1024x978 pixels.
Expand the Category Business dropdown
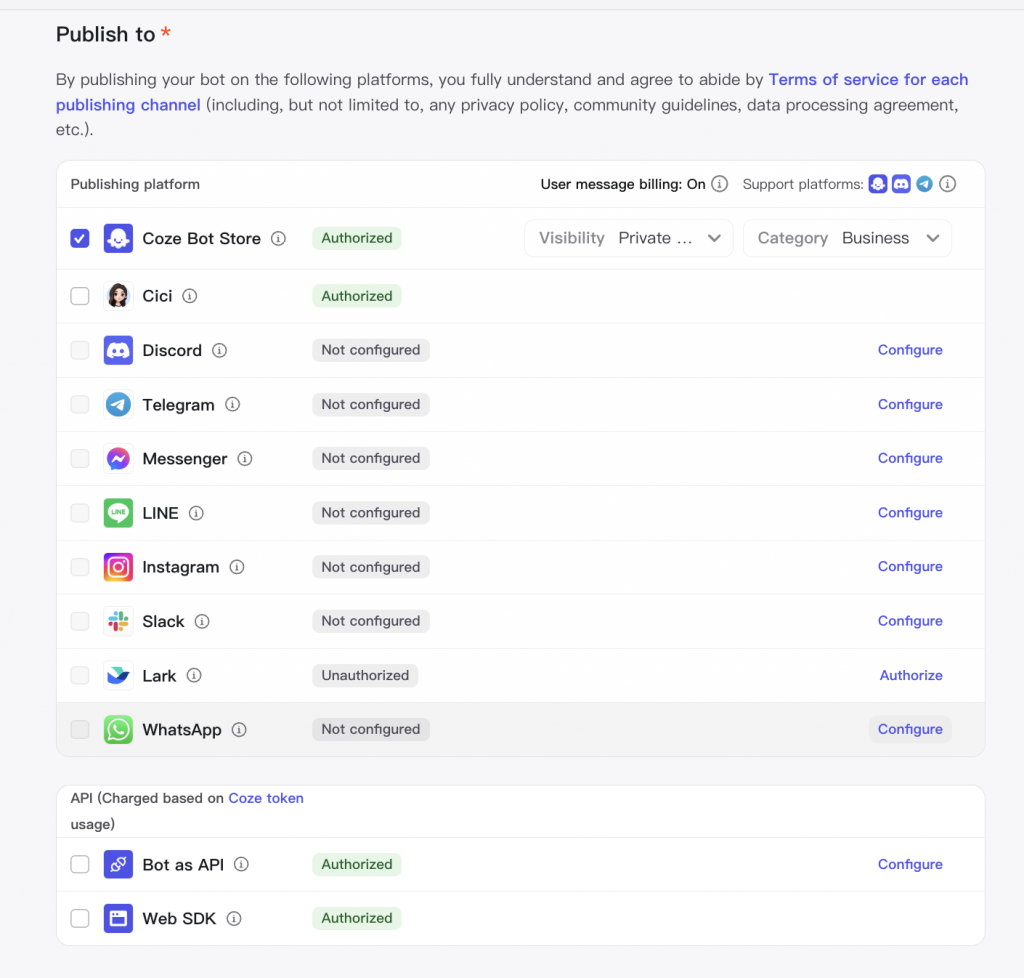point(846,238)
